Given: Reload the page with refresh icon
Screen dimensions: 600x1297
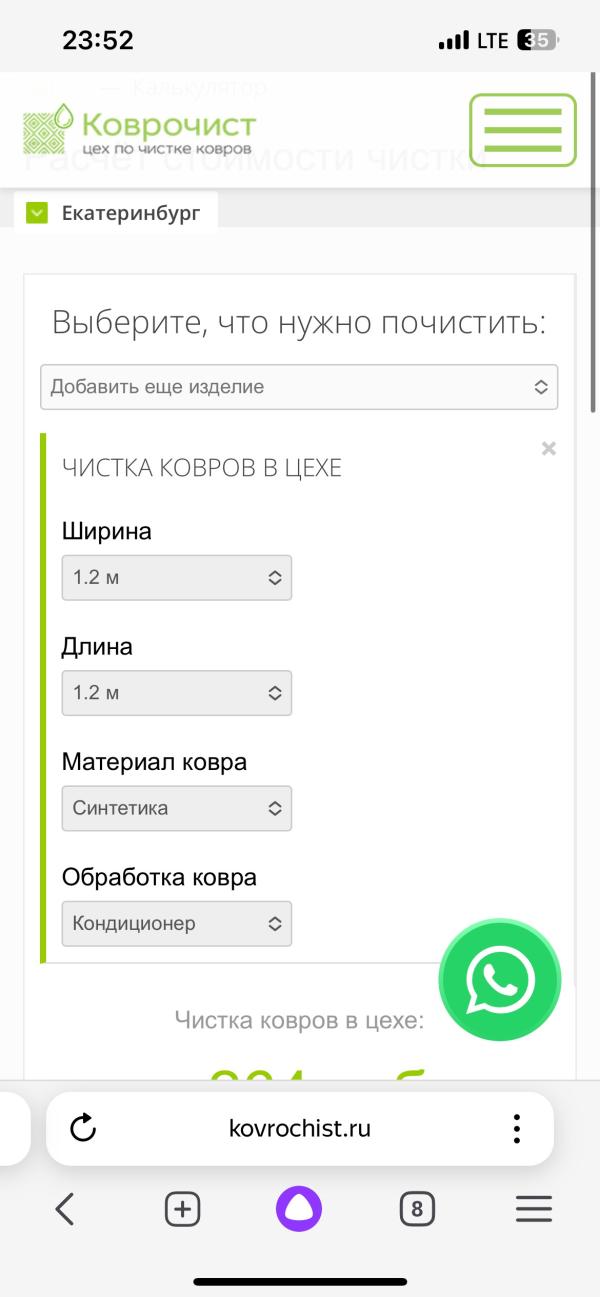Looking at the screenshot, I should click(83, 1129).
